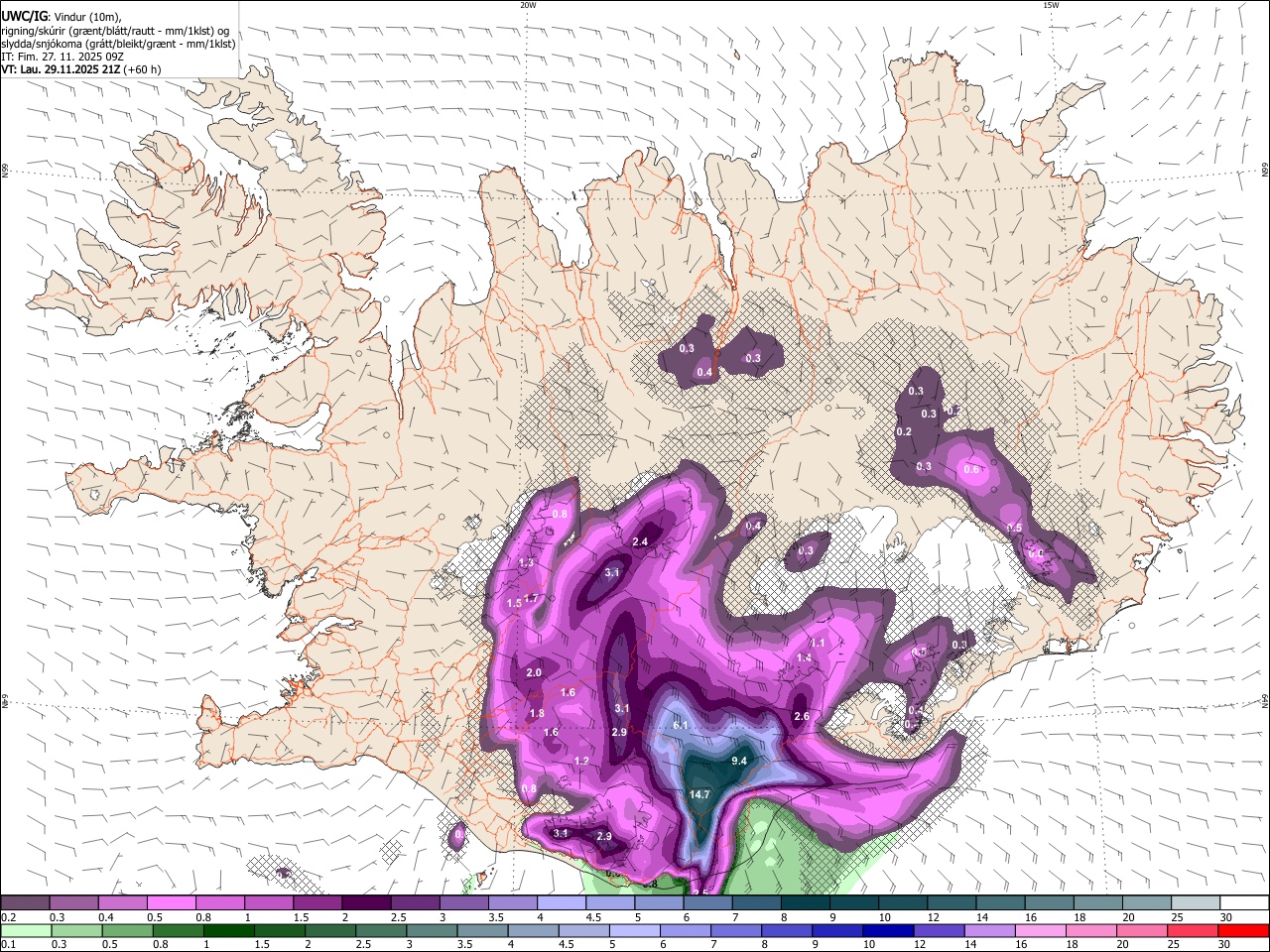Select the IT: Fim. 27. 11. 2025 09Z line

click(x=63, y=57)
